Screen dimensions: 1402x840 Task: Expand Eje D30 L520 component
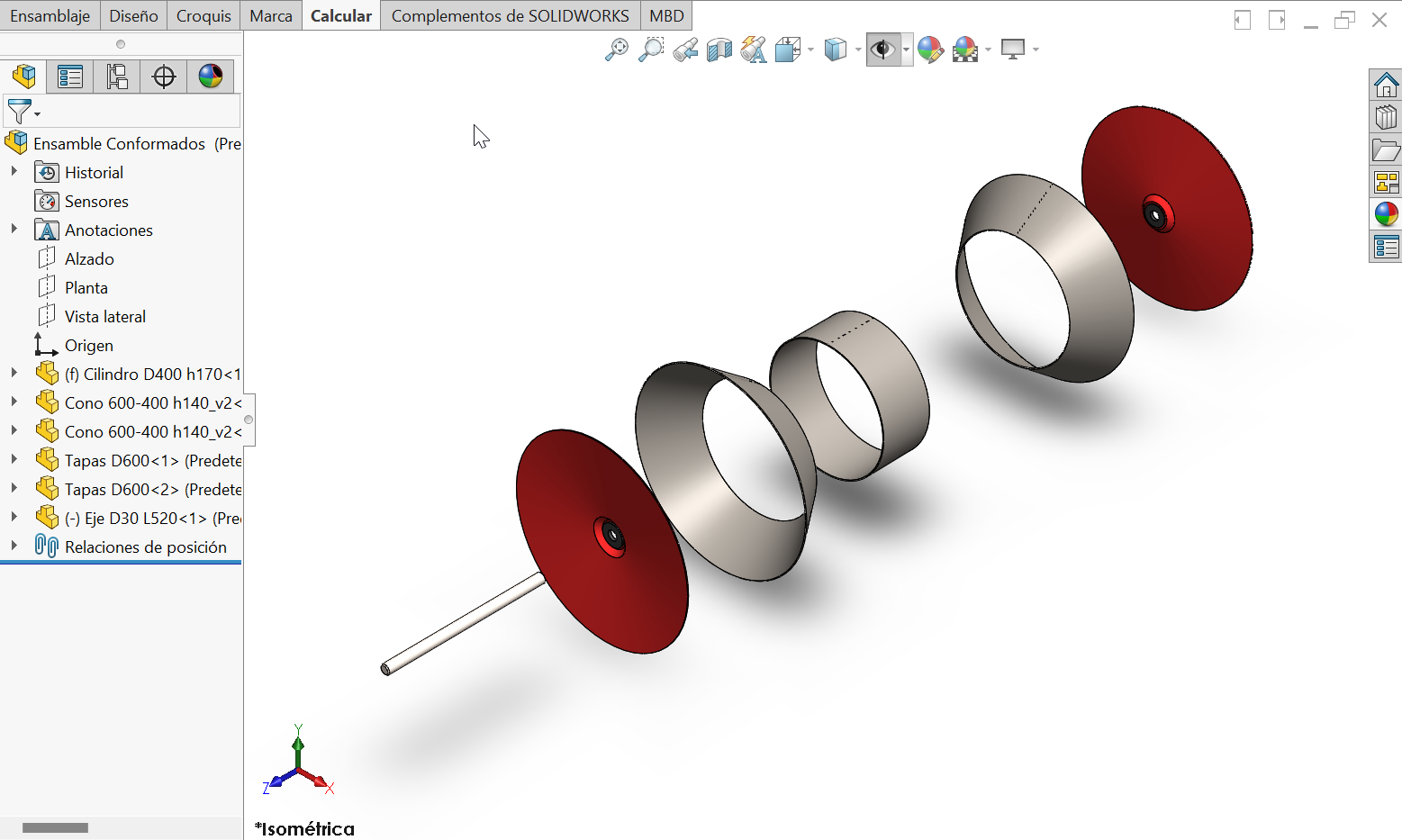coord(14,517)
